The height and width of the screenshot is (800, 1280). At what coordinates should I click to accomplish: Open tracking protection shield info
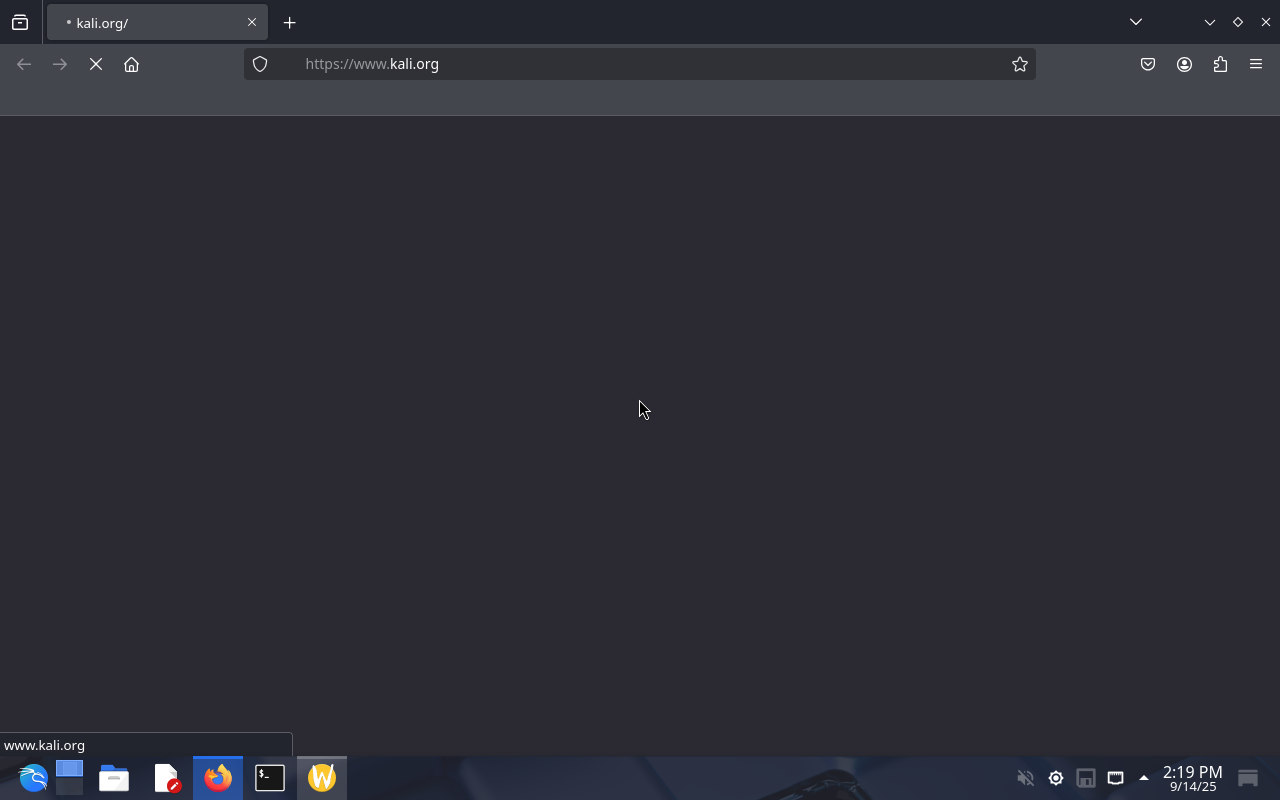(260, 64)
